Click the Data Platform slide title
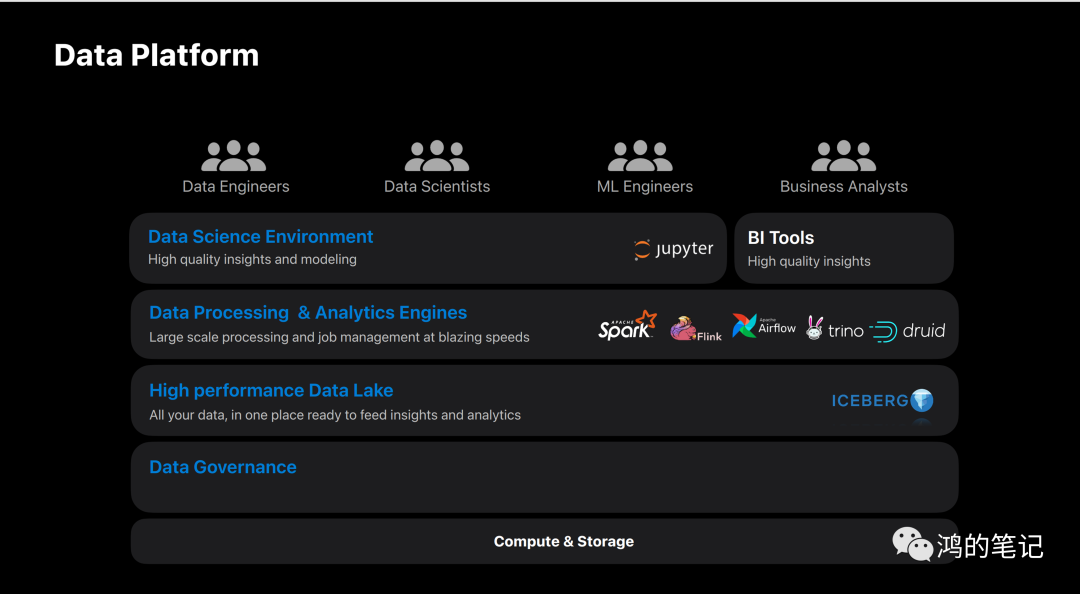The width and height of the screenshot is (1080, 594). (156, 55)
